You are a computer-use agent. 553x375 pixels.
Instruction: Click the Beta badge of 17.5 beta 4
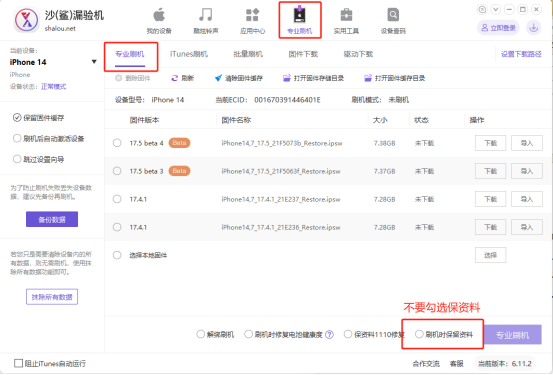pyautogui.click(x=179, y=143)
